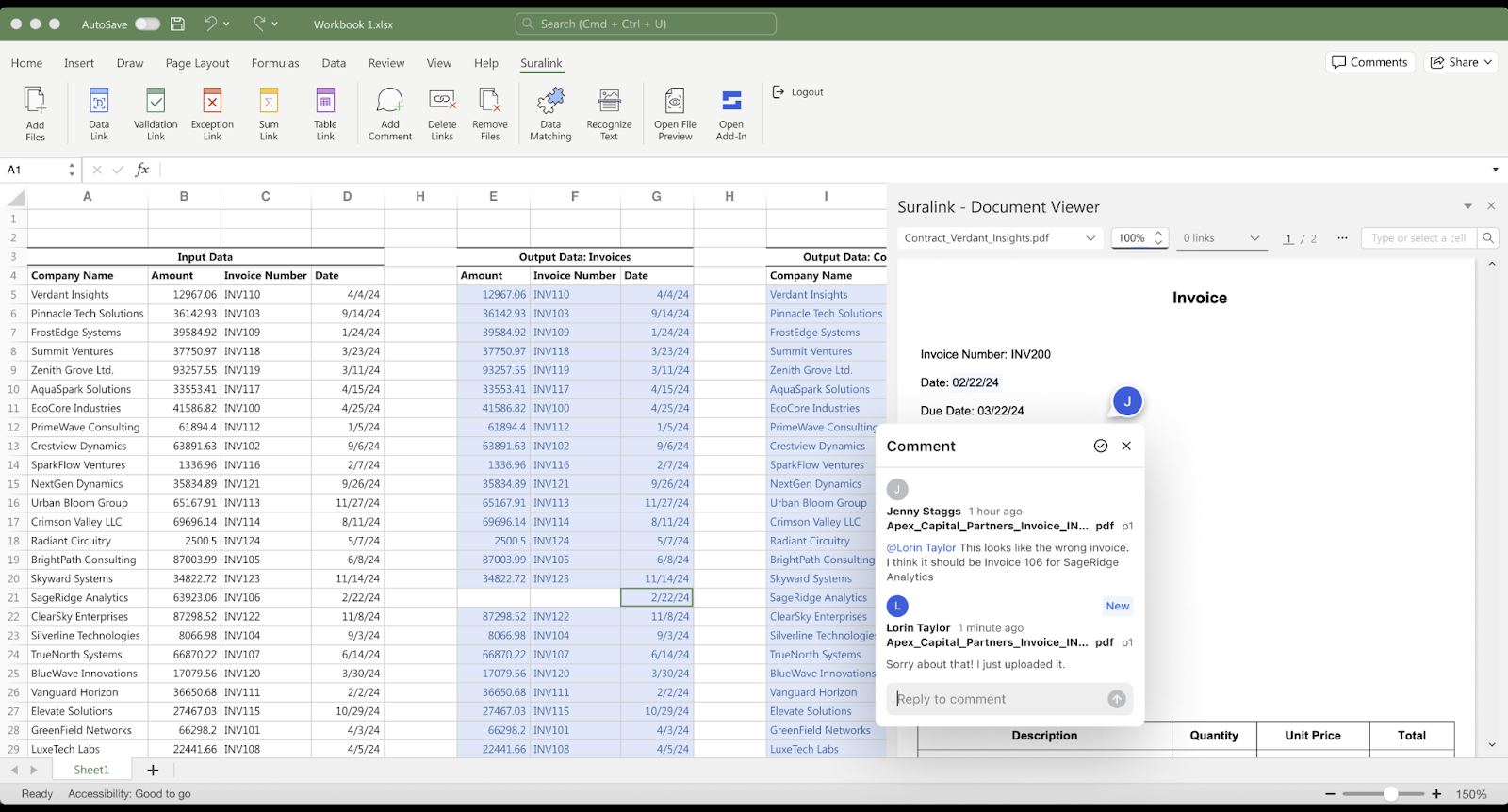The width and height of the screenshot is (1508, 812).
Task: Click the Comments button
Action: [1369, 62]
